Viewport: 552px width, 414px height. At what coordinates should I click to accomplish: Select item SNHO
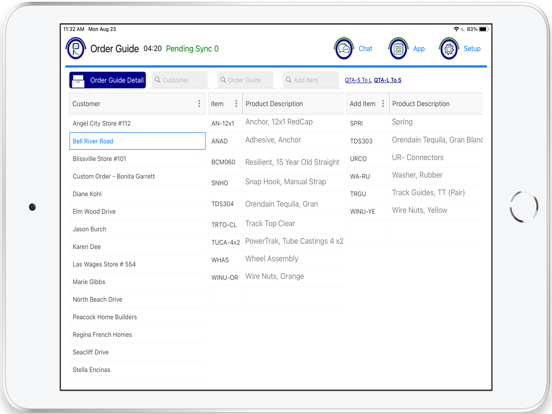[220, 183]
